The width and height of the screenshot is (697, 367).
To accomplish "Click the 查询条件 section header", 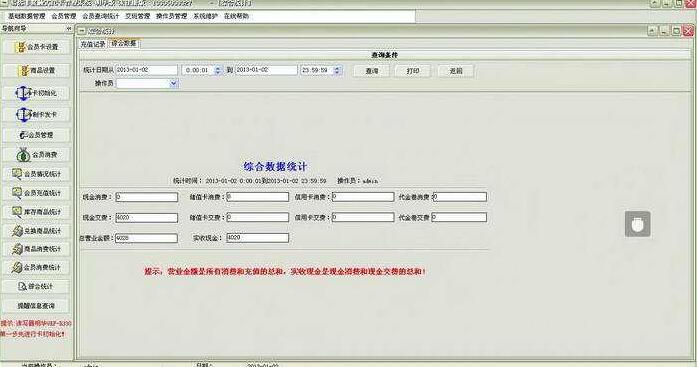I will pyautogui.click(x=385, y=55).
